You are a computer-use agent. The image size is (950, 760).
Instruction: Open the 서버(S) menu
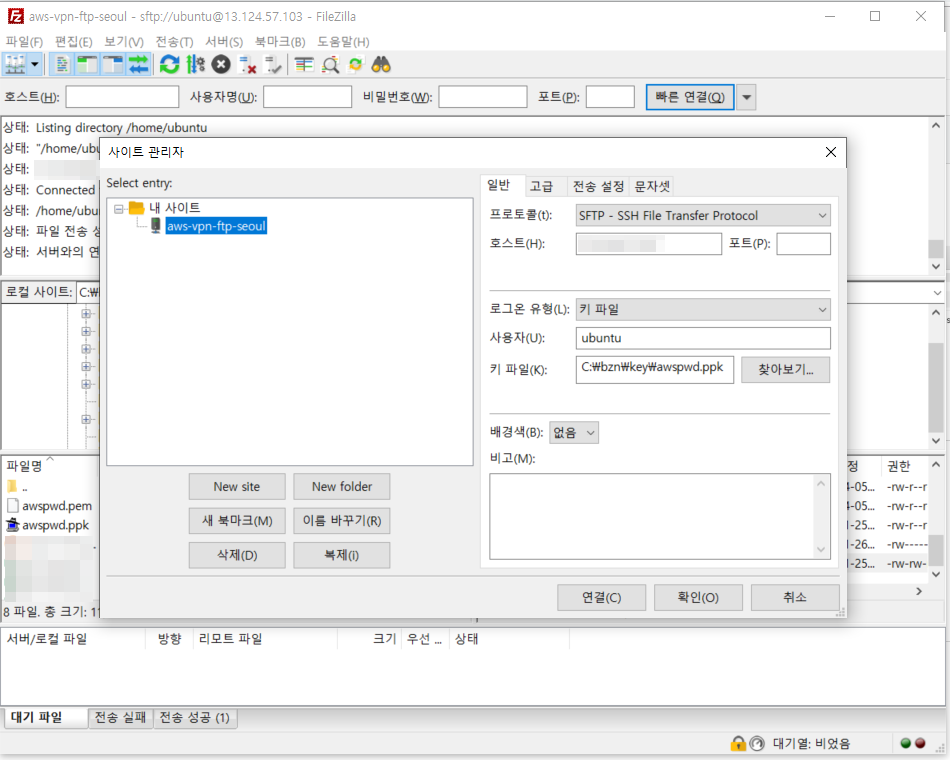224,42
